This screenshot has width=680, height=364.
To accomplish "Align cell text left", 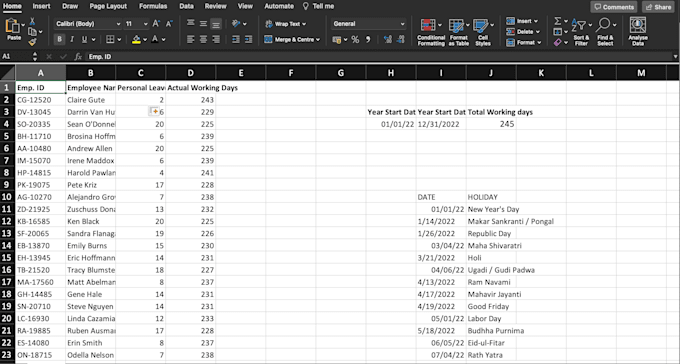I will point(190,39).
